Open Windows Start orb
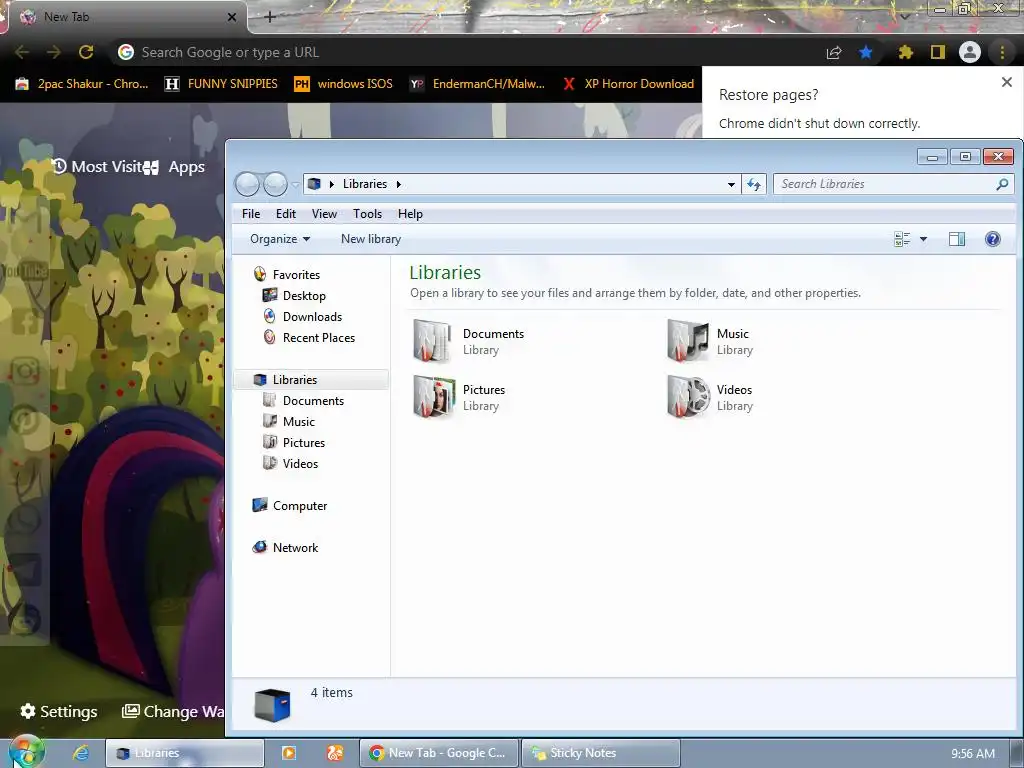 coord(26,752)
